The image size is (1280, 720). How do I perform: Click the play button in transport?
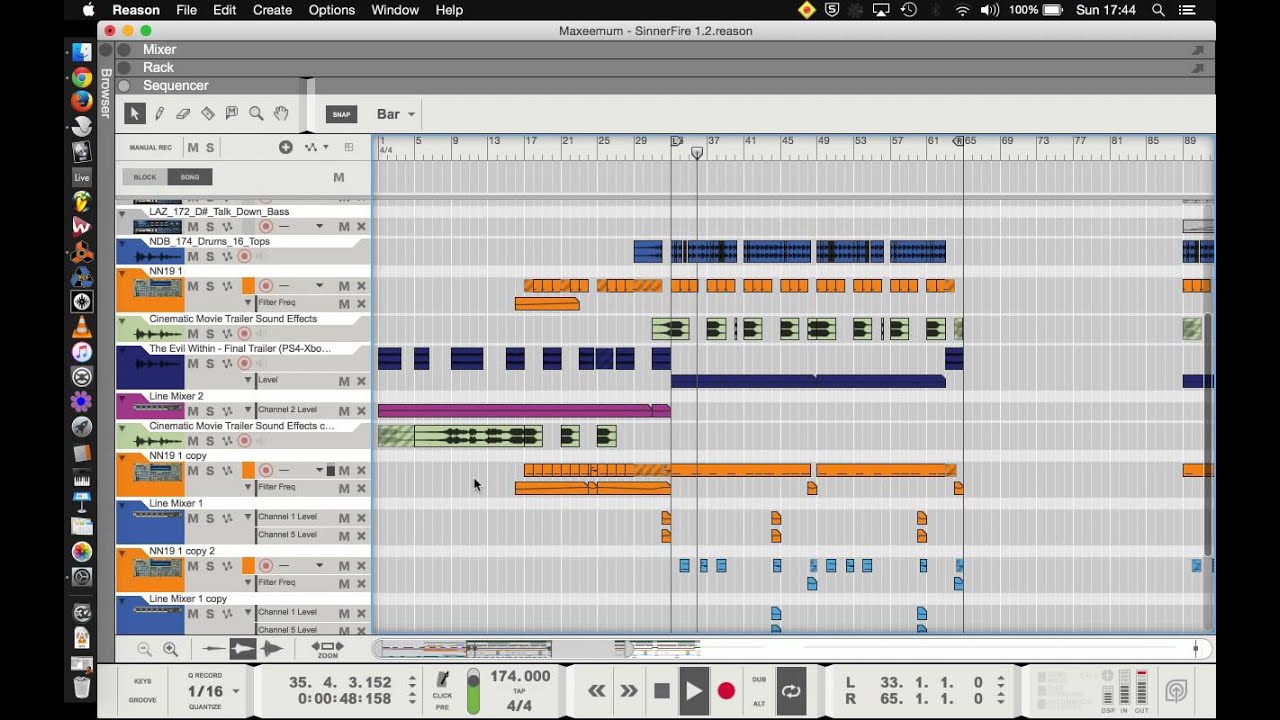[694, 691]
